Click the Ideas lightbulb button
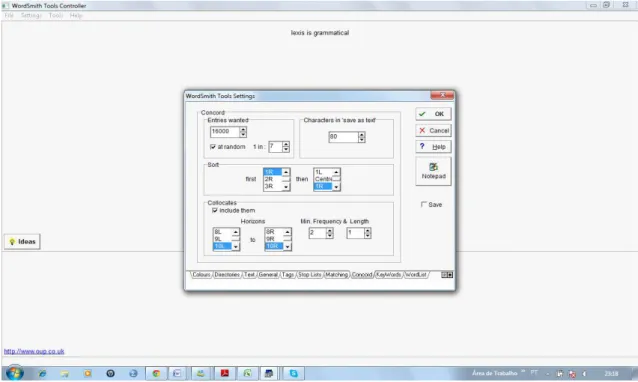 22,242
